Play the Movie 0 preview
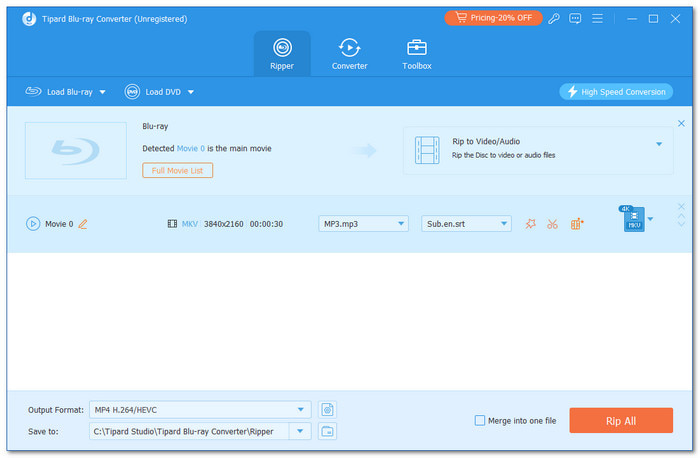The image size is (700, 458). (33, 224)
